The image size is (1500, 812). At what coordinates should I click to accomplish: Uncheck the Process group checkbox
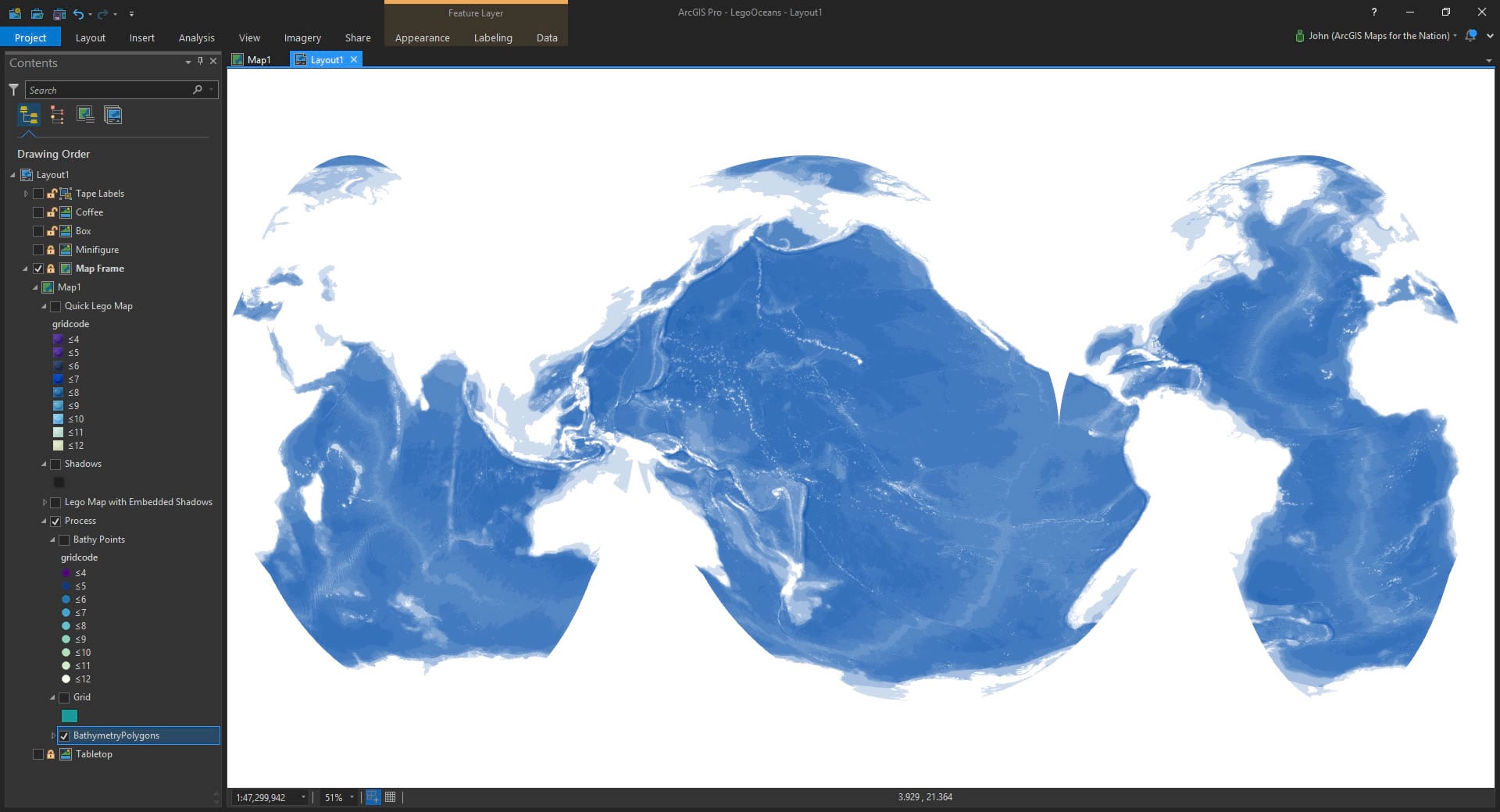click(55, 521)
